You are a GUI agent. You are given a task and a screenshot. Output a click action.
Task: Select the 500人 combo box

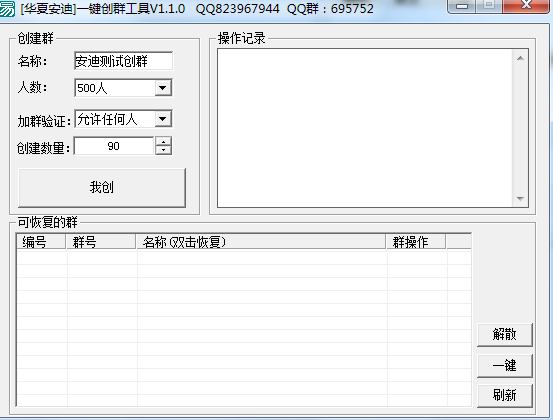pyautogui.click(x=123, y=88)
